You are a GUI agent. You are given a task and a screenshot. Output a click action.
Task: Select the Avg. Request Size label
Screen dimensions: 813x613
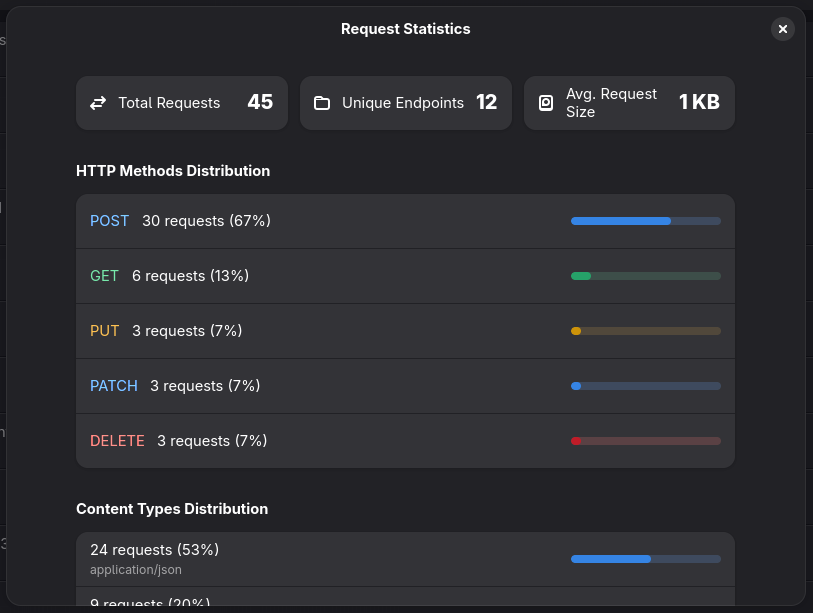611,103
